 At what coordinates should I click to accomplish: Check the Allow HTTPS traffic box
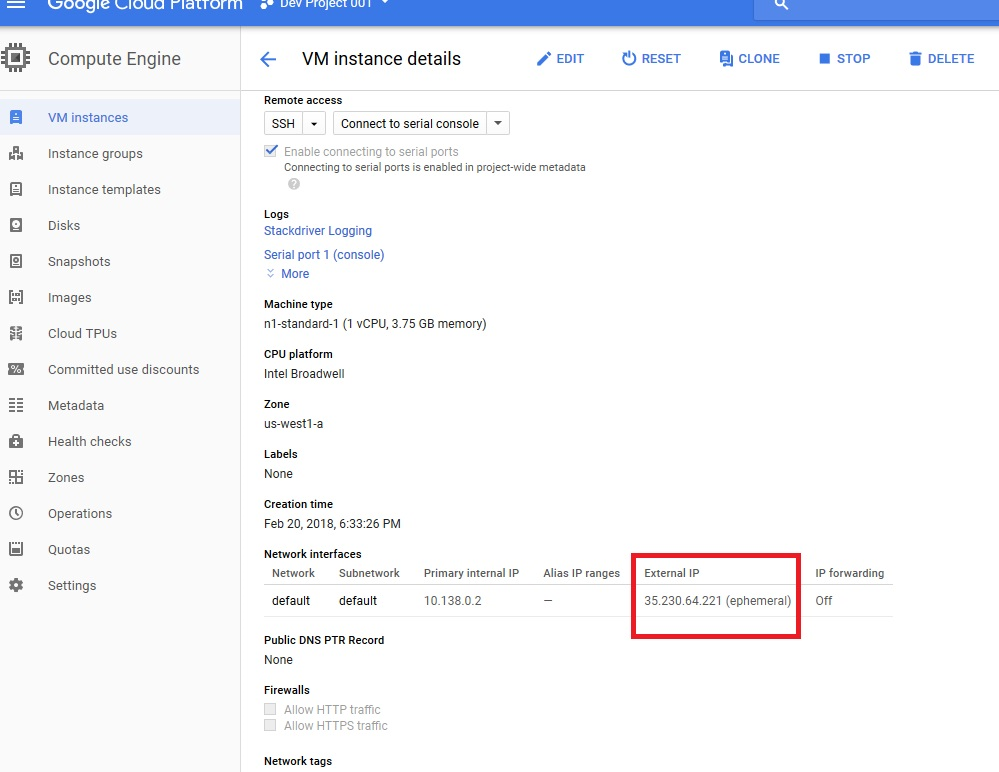tap(270, 725)
